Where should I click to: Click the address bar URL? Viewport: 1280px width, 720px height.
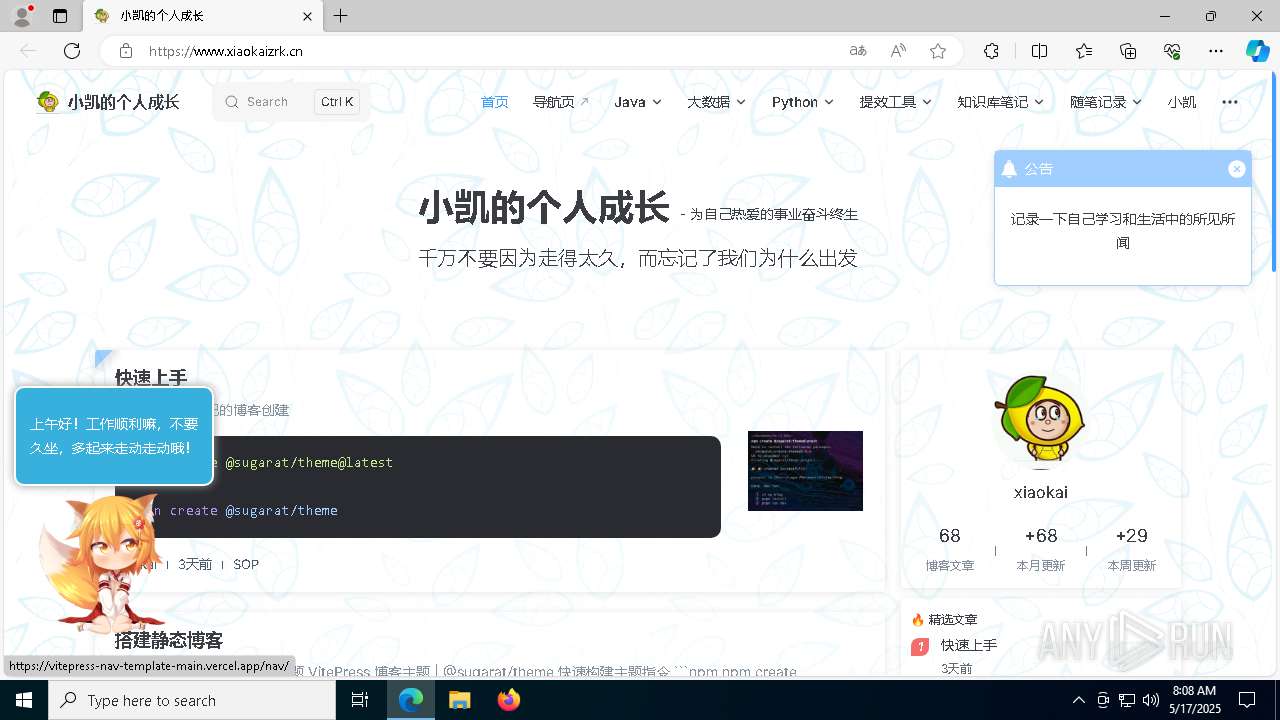pos(226,51)
